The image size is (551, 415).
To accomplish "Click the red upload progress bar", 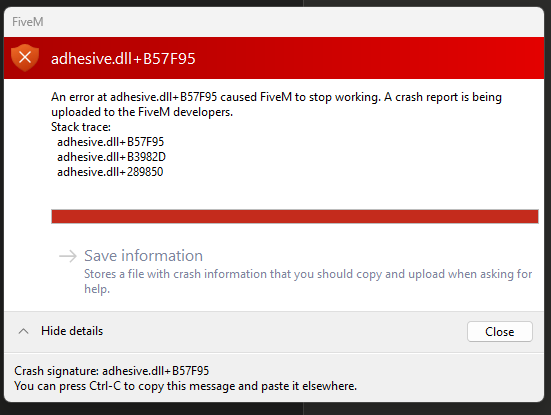I will 295,216.
